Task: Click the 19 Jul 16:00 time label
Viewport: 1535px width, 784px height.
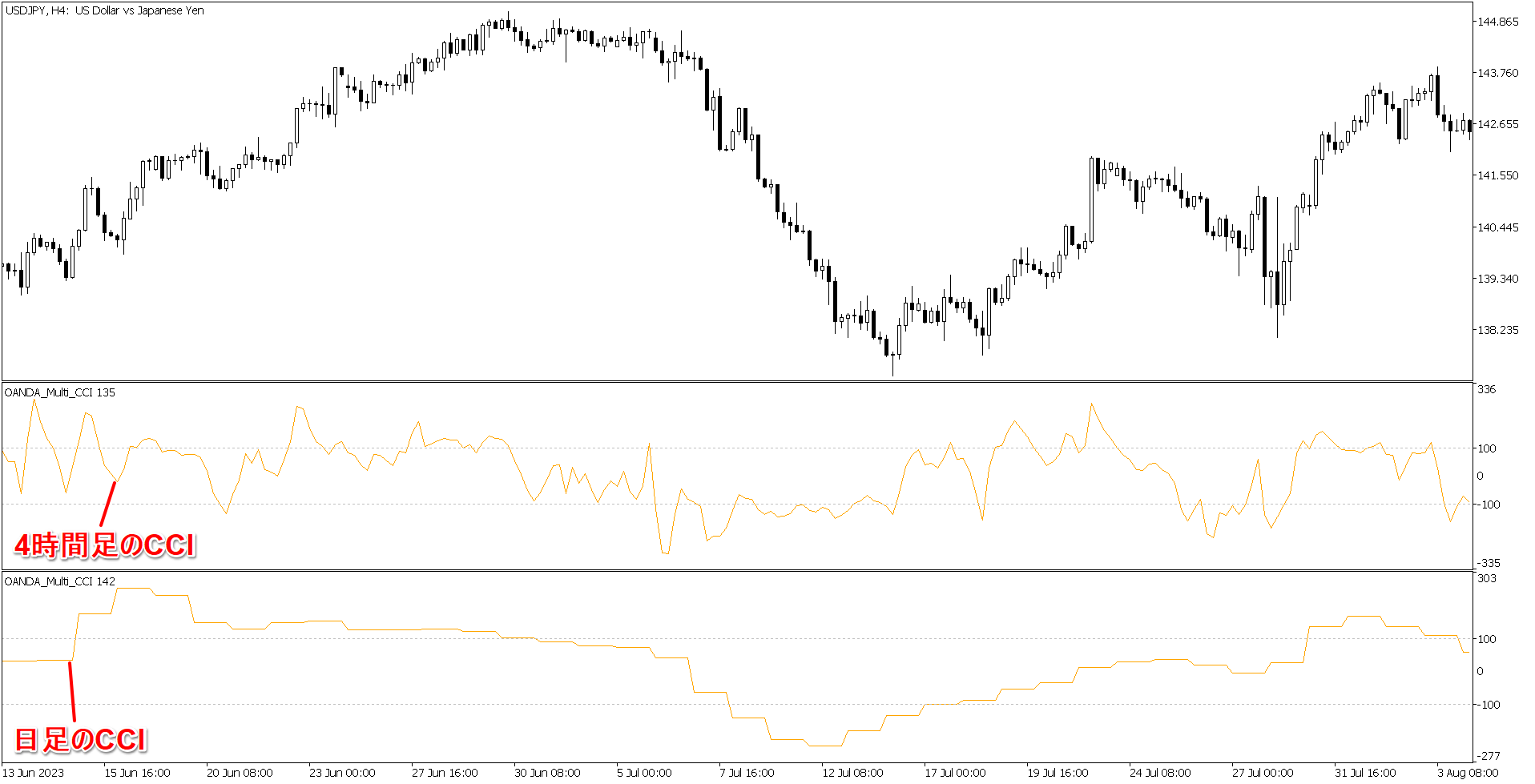Action: point(1058,773)
